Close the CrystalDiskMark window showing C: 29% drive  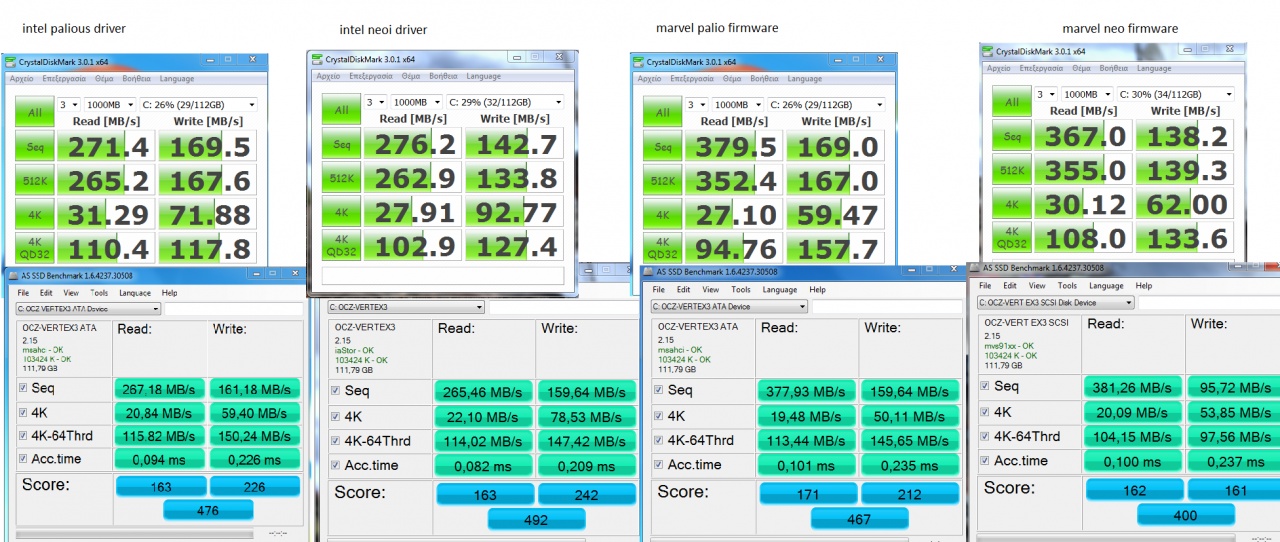(560, 59)
